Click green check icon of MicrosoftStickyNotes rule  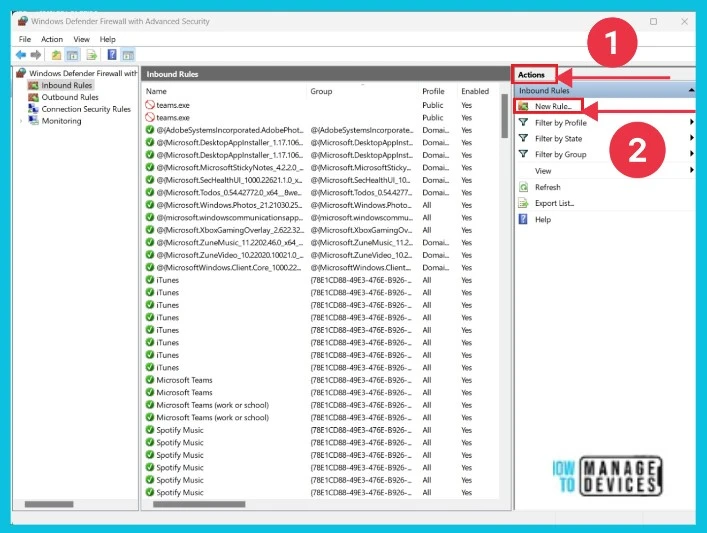tap(150, 167)
